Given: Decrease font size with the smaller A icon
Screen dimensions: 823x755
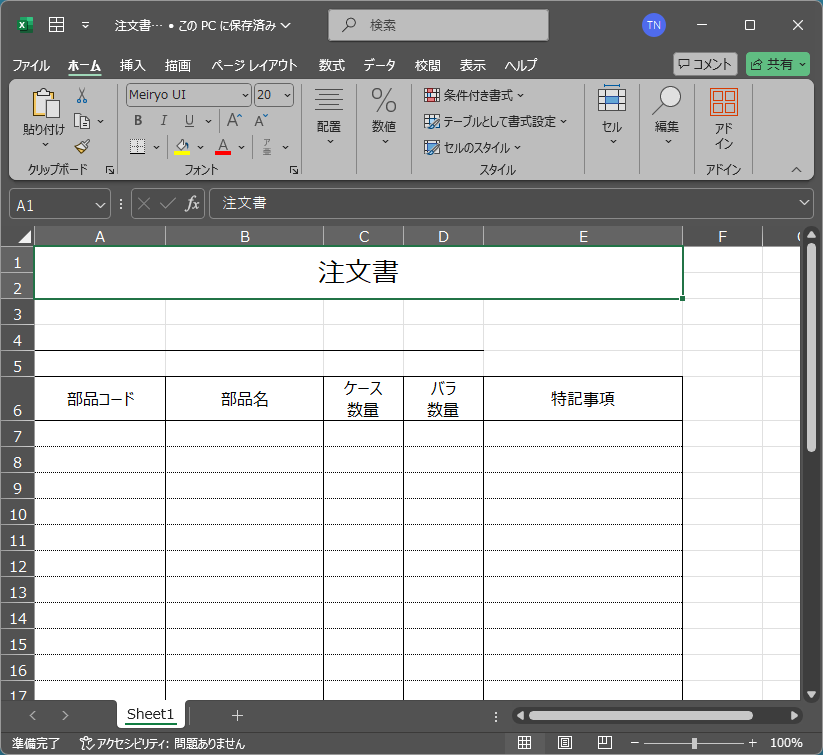Looking at the screenshot, I should [x=261, y=121].
